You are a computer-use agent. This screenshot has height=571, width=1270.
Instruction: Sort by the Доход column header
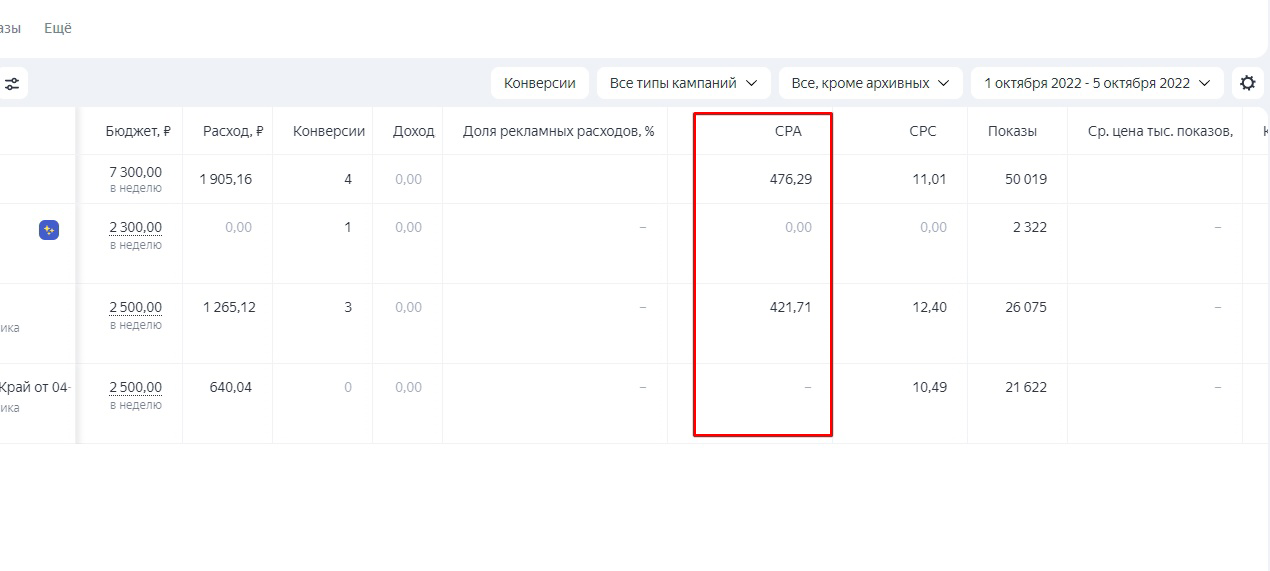(x=414, y=131)
